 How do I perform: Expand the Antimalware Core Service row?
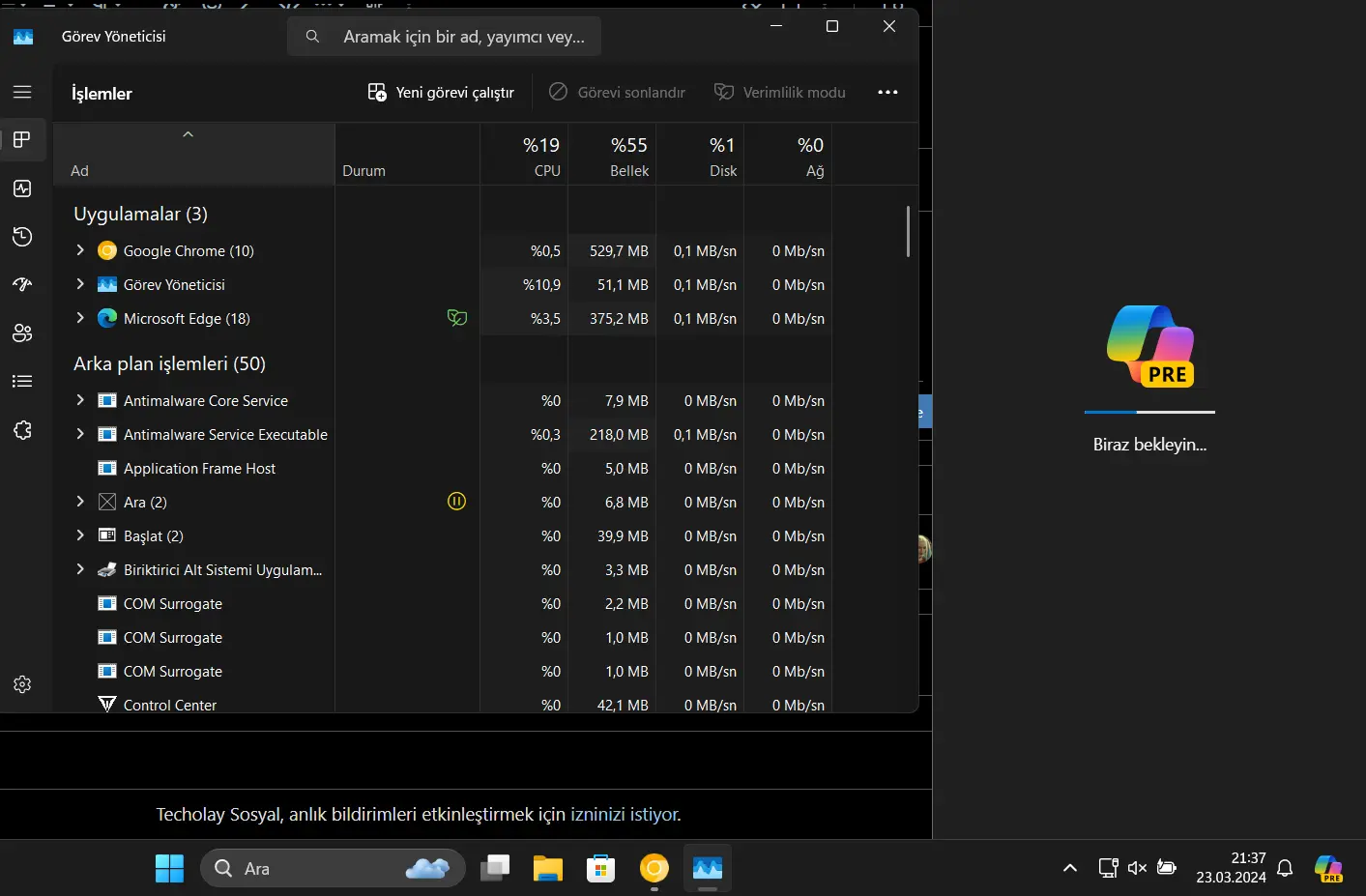(80, 400)
